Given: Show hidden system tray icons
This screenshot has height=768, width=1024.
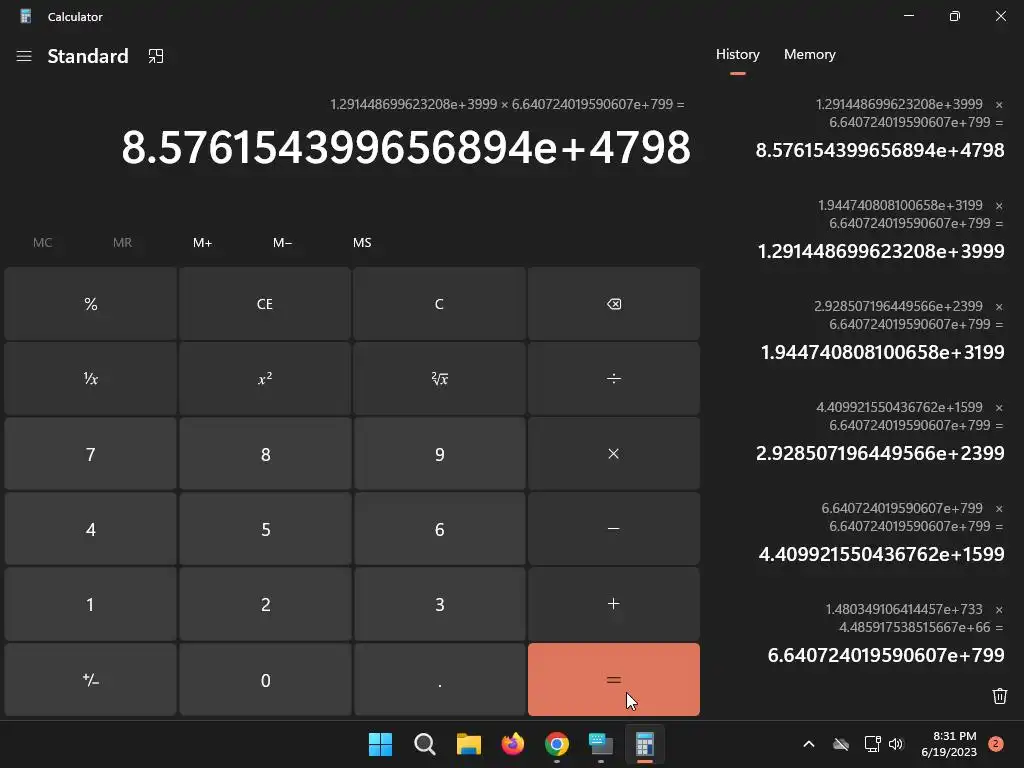Looking at the screenshot, I should click(808, 744).
